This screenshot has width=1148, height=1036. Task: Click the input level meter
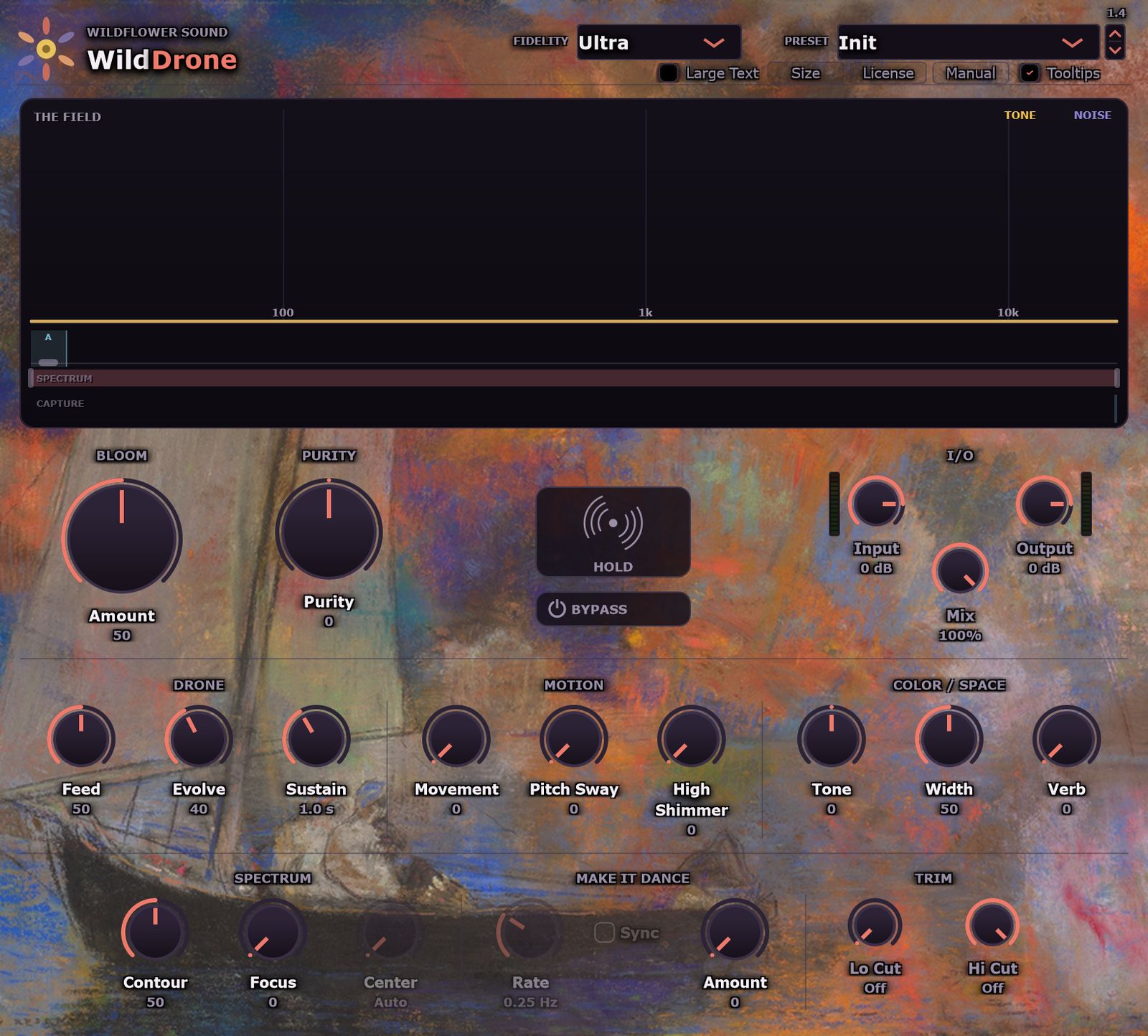pos(834,504)
